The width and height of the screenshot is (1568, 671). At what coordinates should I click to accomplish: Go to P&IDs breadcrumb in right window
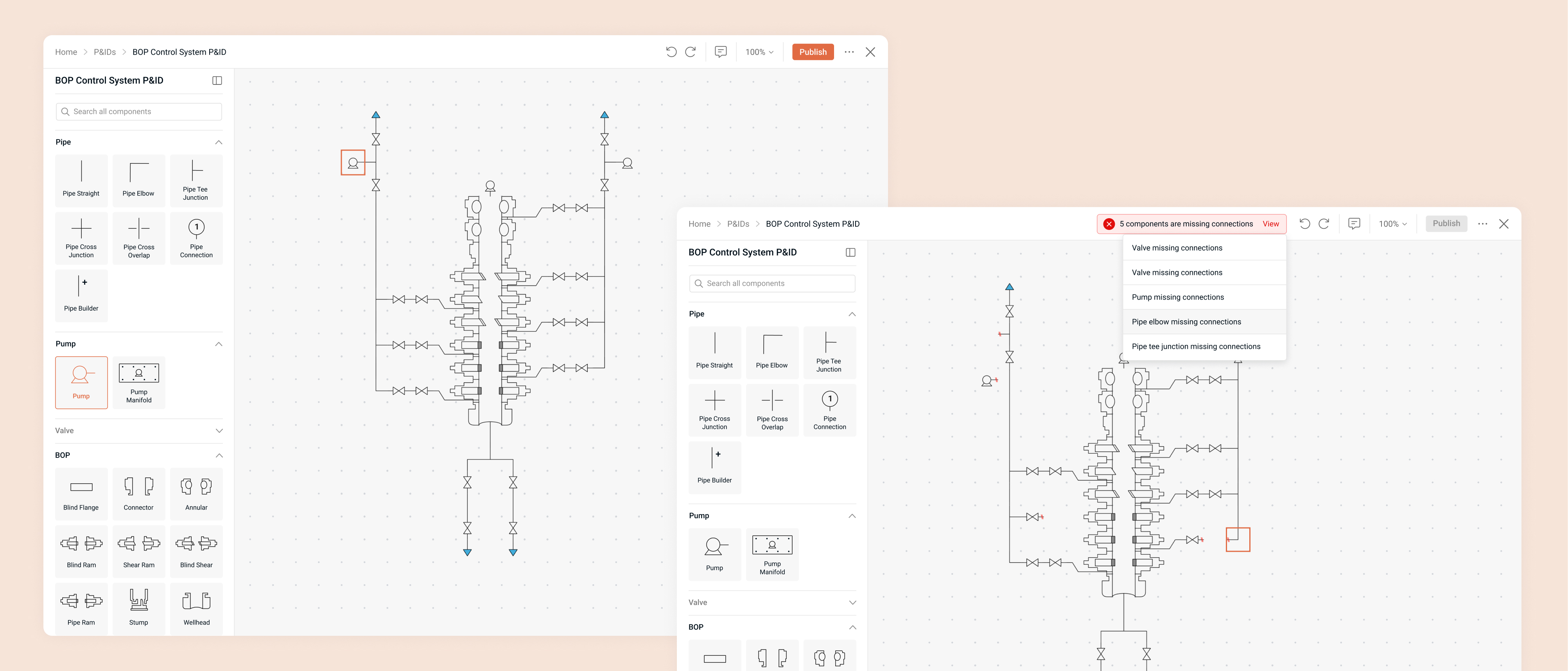tap(738, 223)
